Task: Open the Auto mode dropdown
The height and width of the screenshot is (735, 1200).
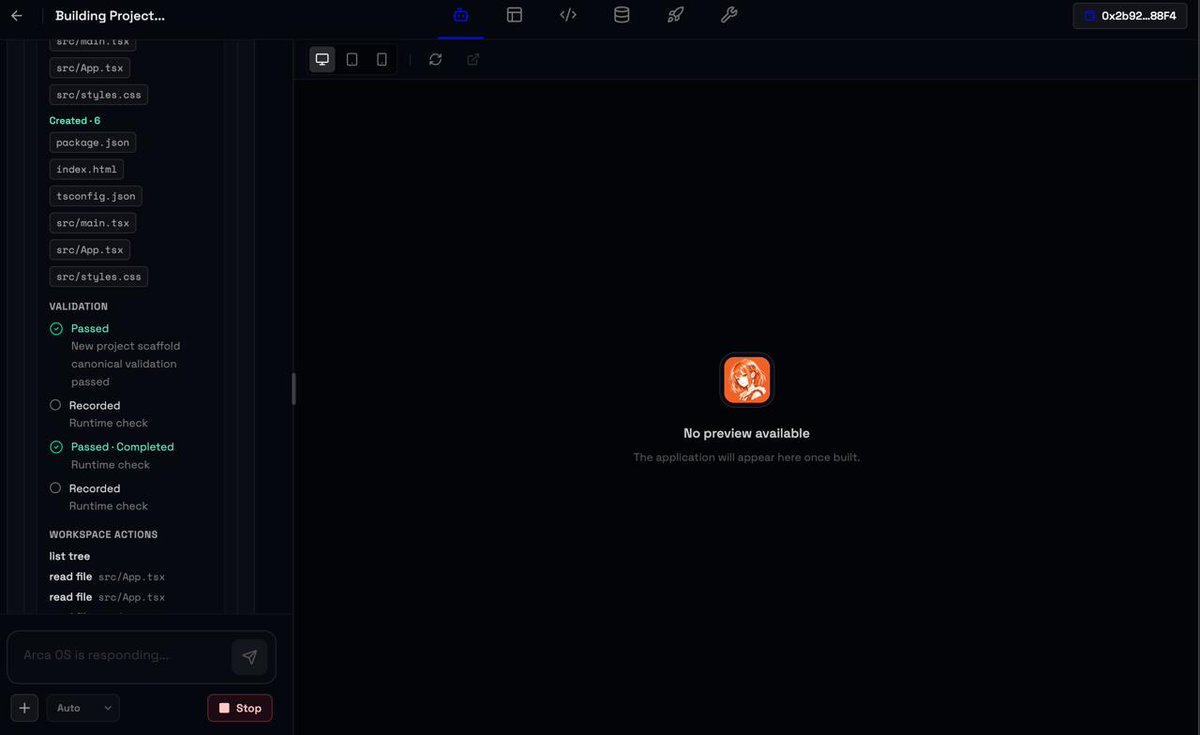Action: pos(83,708)
